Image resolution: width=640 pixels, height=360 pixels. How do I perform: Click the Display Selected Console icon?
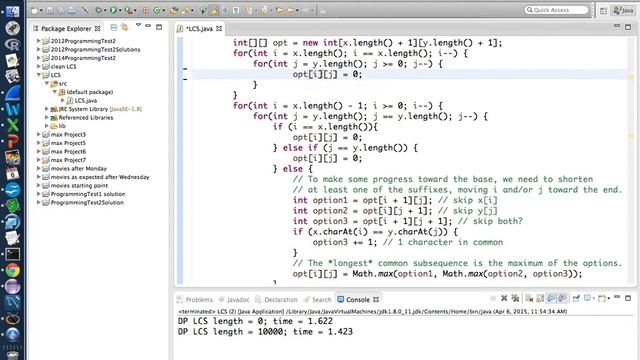(588, 298)
